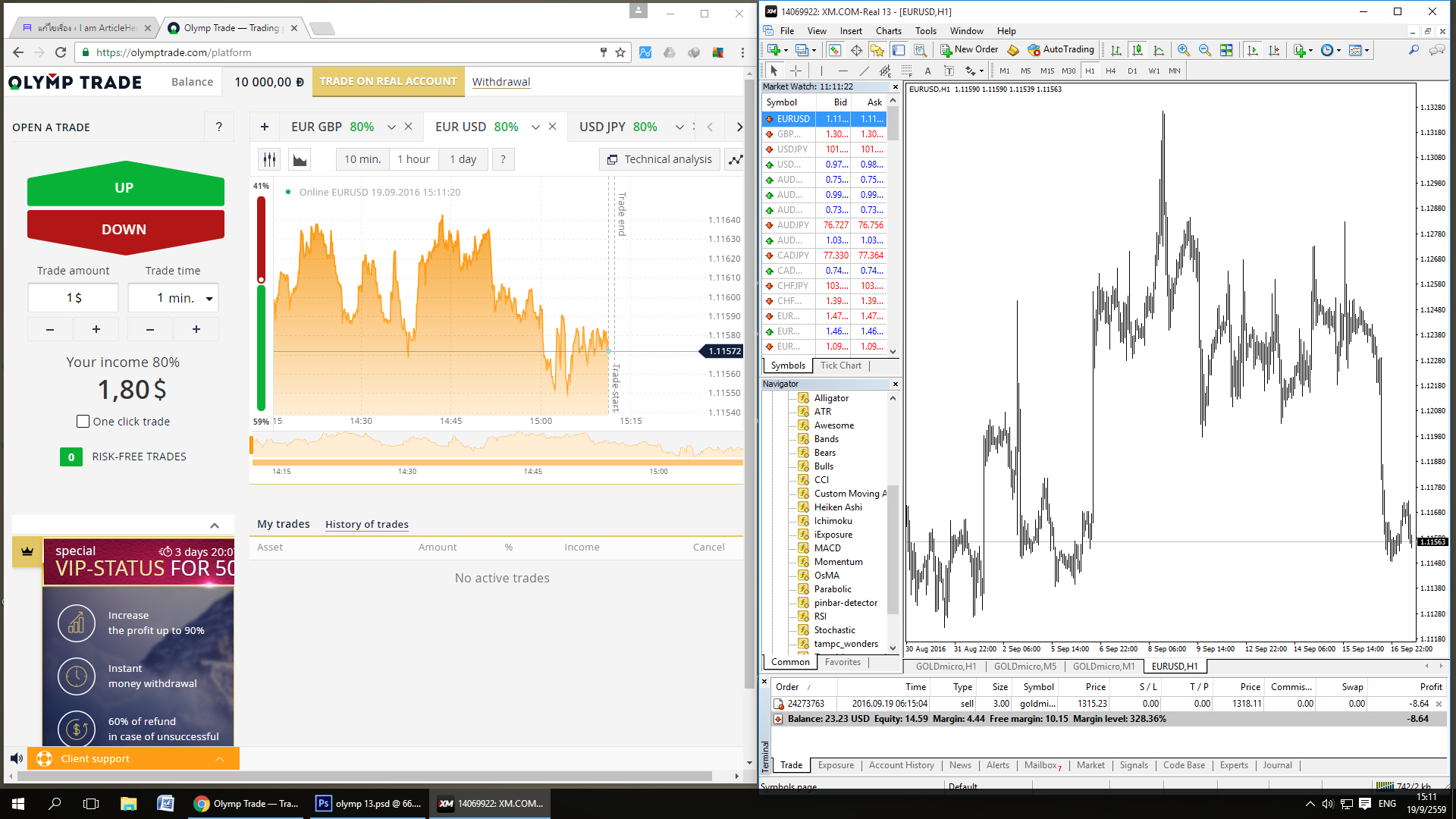1456x819 pixels.
Task: Enable chart auto scroll icon
Action: tap(1253, 50)
